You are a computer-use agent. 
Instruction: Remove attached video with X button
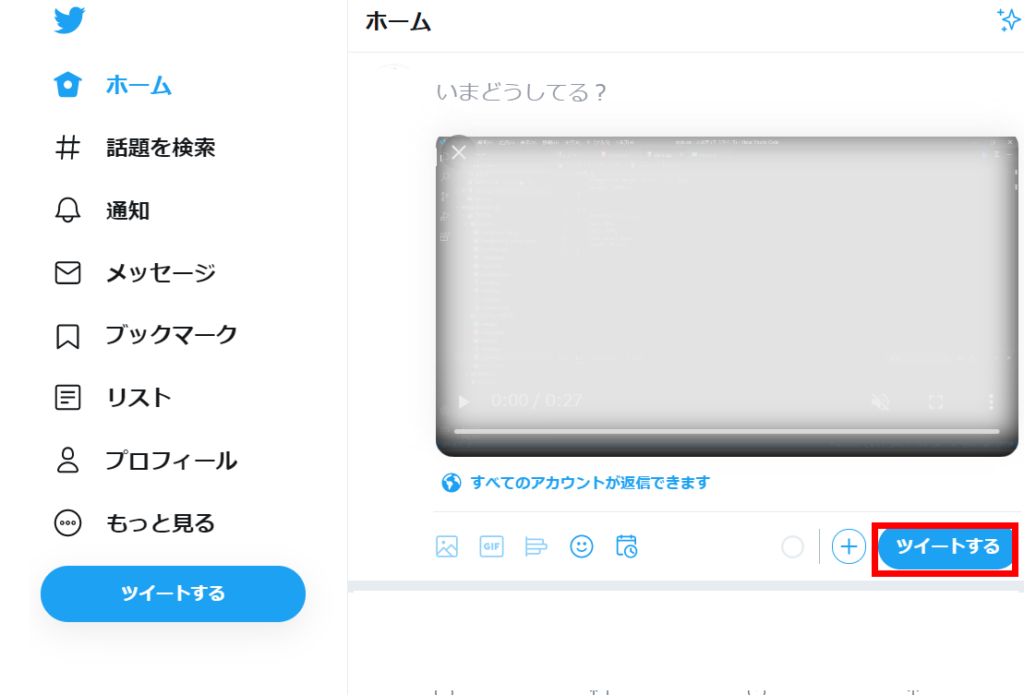[x=459, y=152]
